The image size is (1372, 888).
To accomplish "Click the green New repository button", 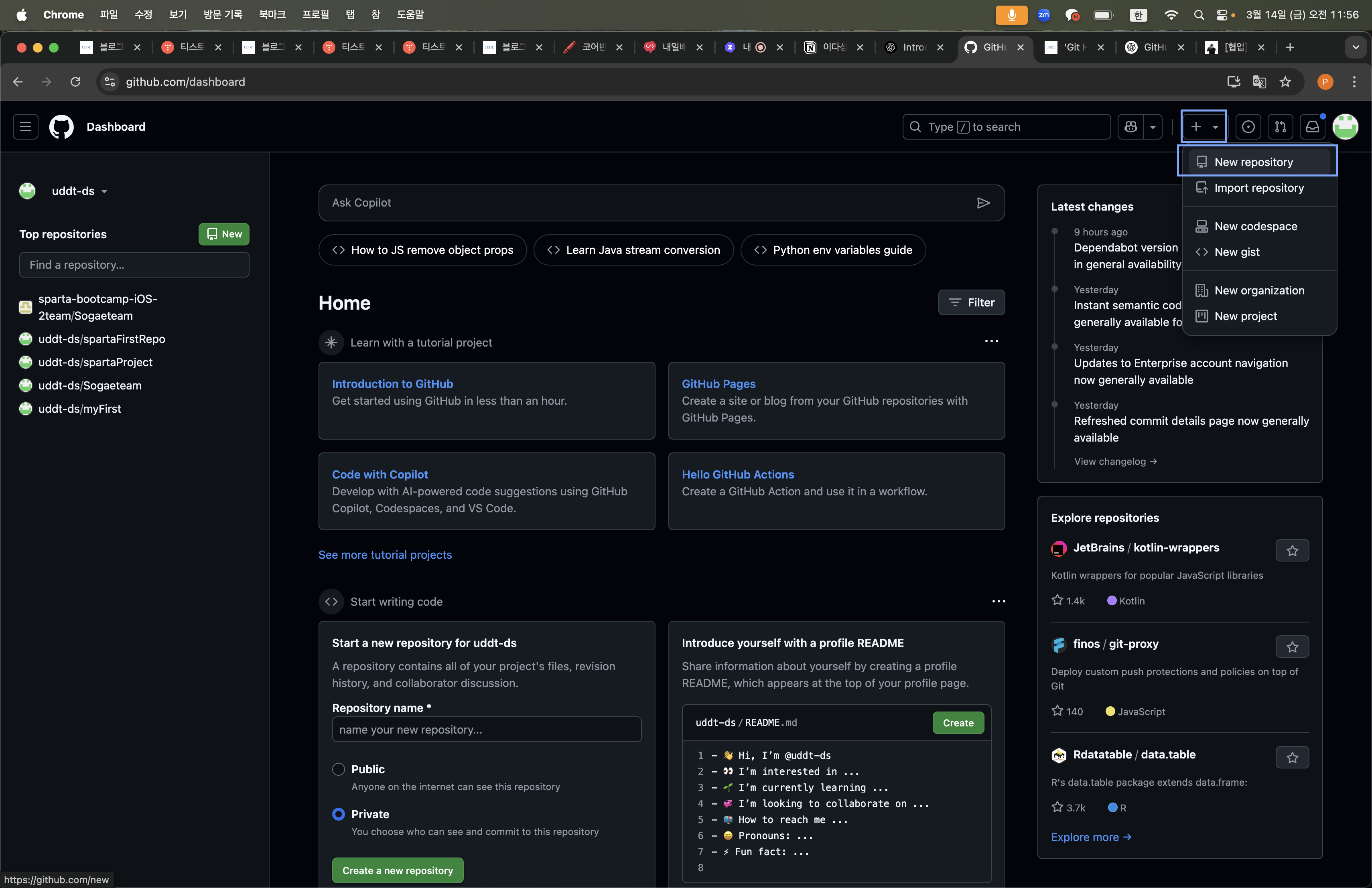I will point(224,234).
